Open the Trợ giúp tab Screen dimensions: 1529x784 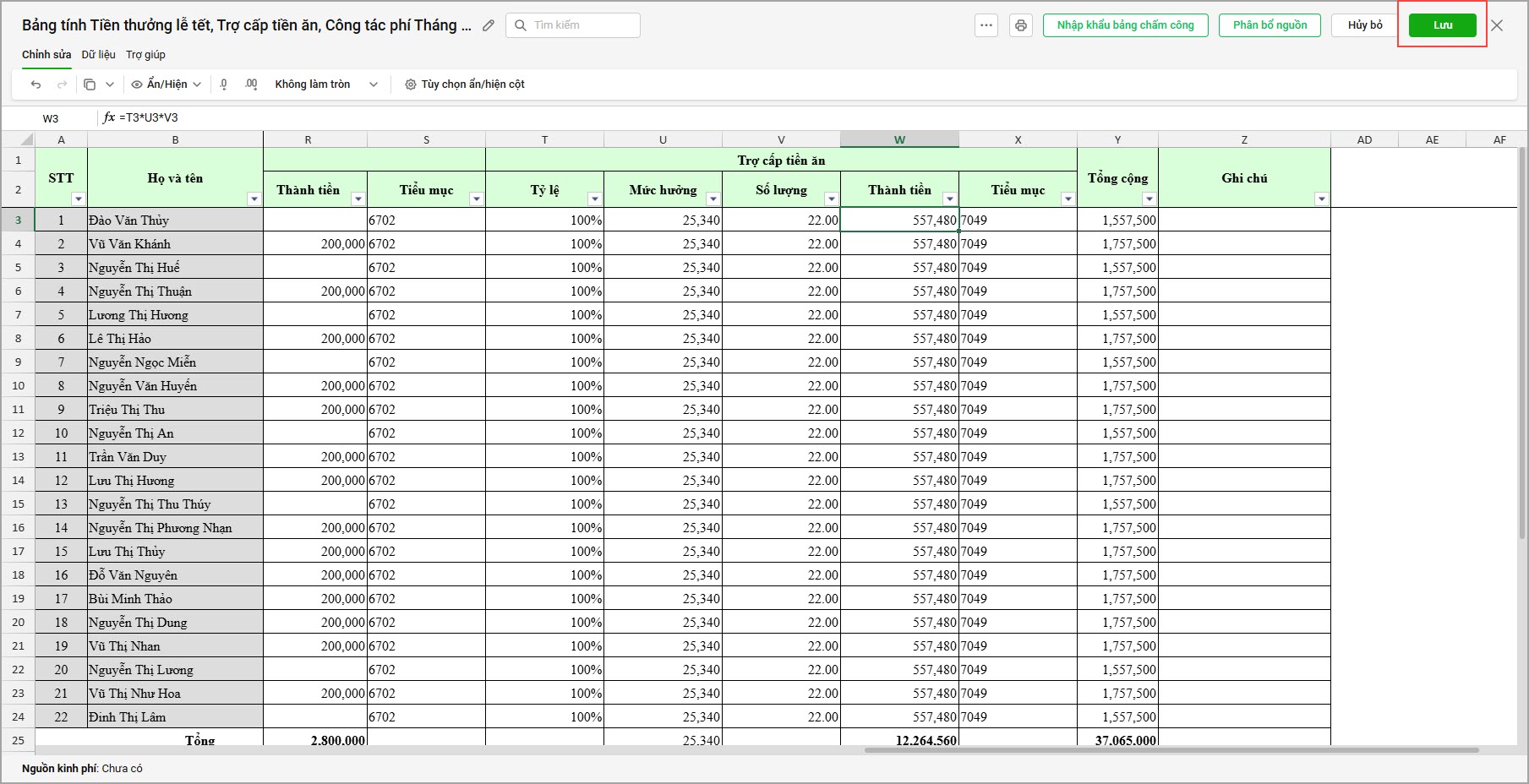click(x=145, y=55)
